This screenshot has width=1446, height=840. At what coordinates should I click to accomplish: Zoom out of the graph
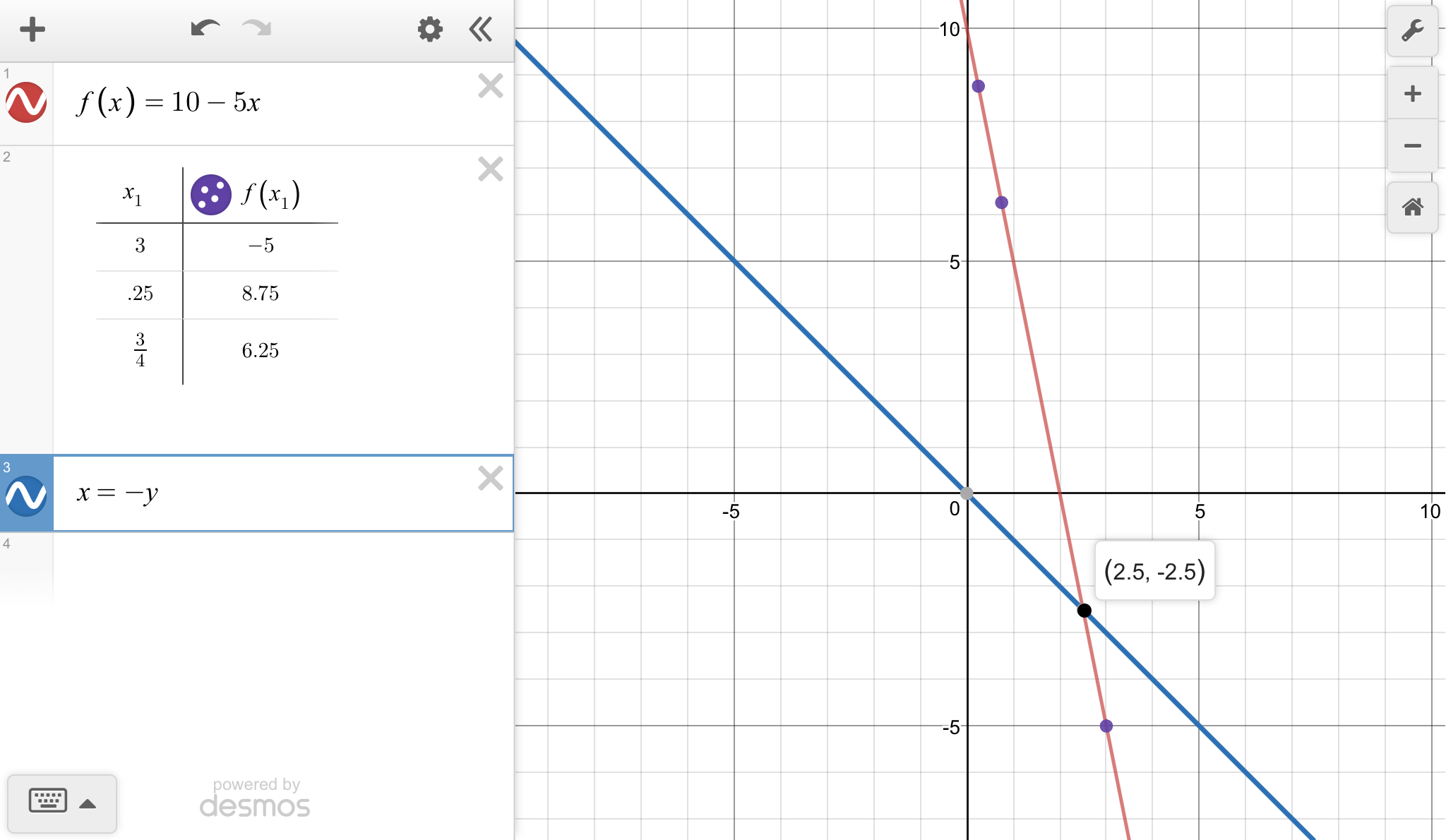[1412, 146]
